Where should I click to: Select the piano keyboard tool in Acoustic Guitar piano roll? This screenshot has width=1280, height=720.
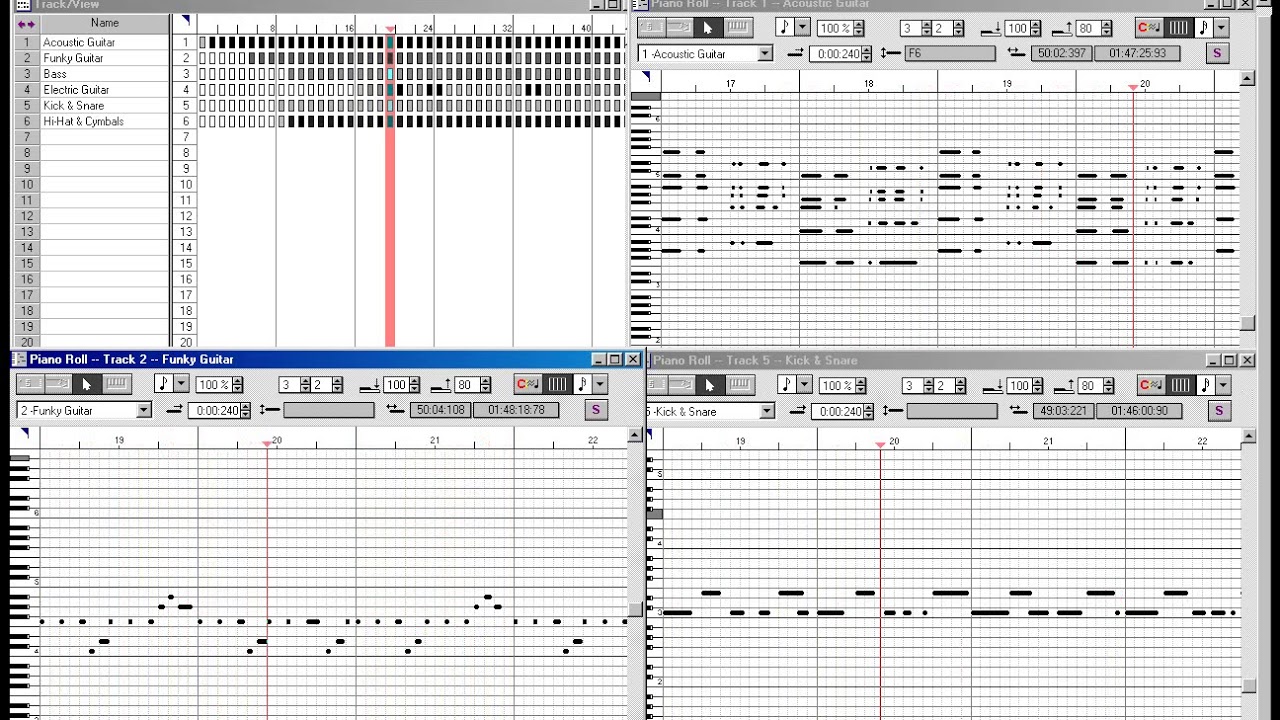pyautogui.click(x=738, y=27)
